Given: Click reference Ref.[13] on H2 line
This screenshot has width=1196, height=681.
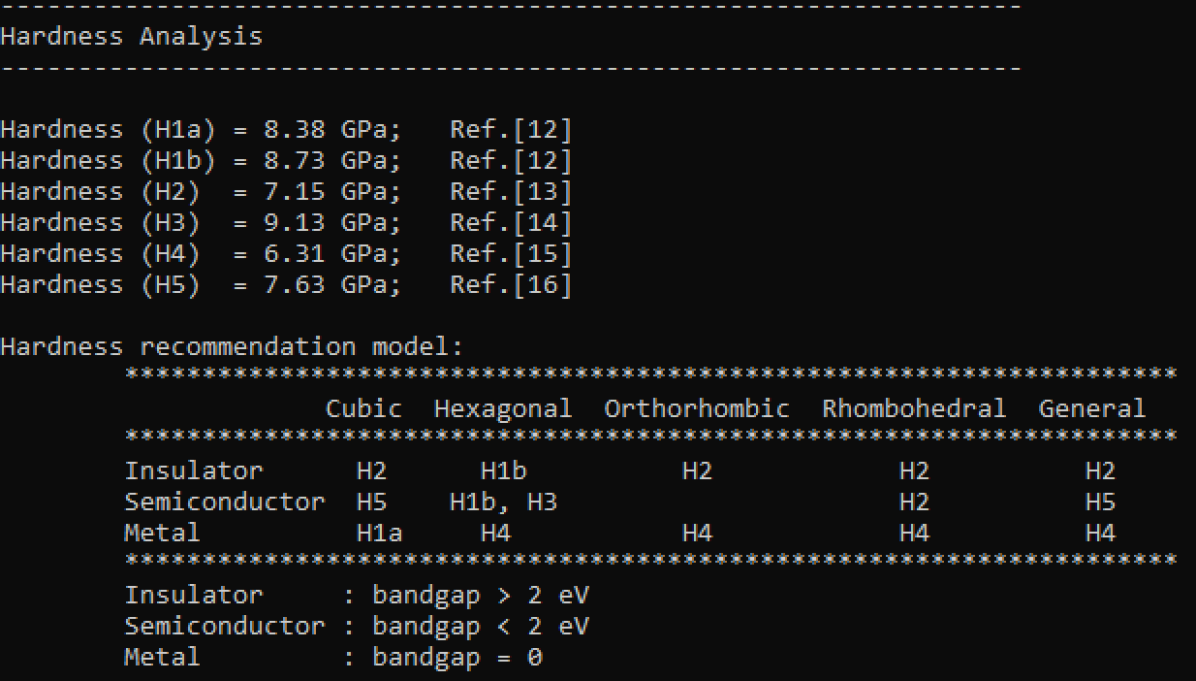Looking at the screenshot, I should [x=510, y=191].
